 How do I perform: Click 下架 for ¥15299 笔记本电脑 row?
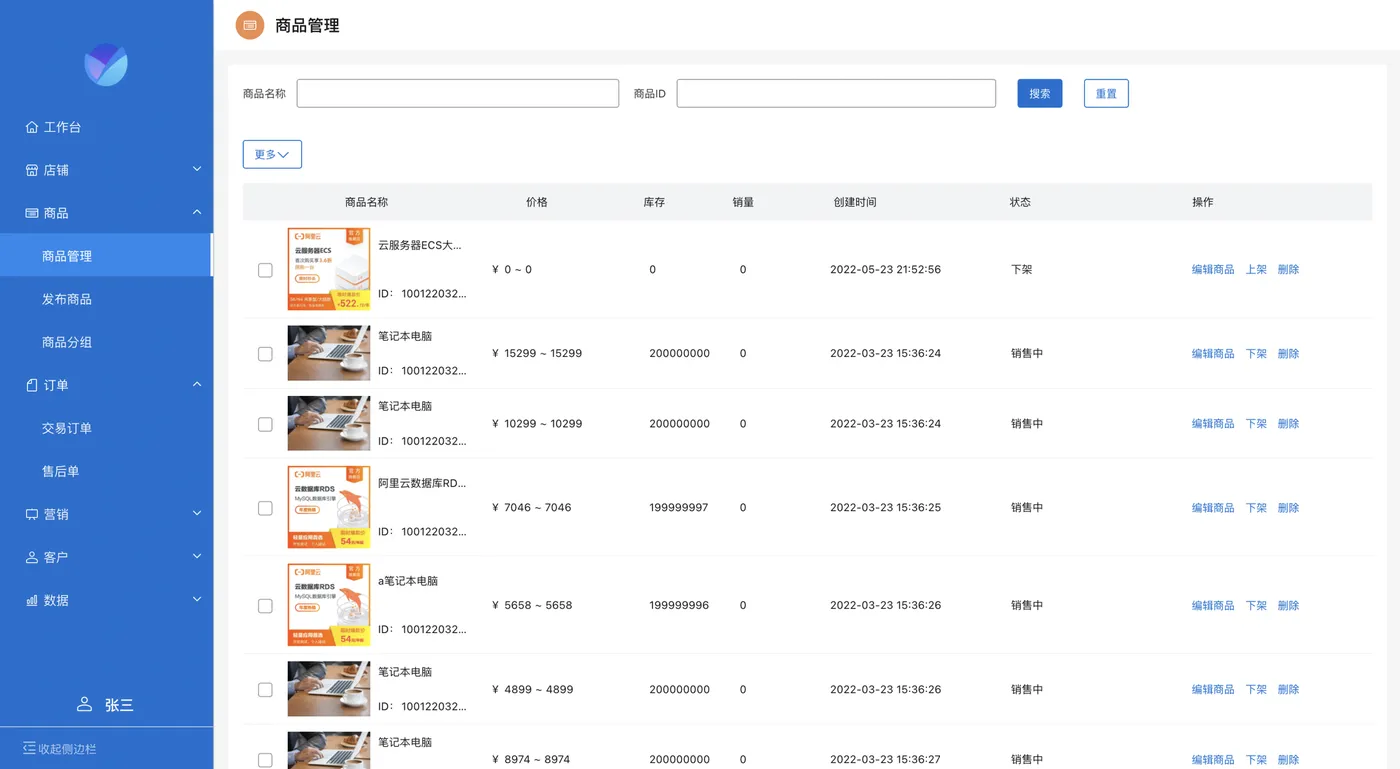pos(1256,354)
